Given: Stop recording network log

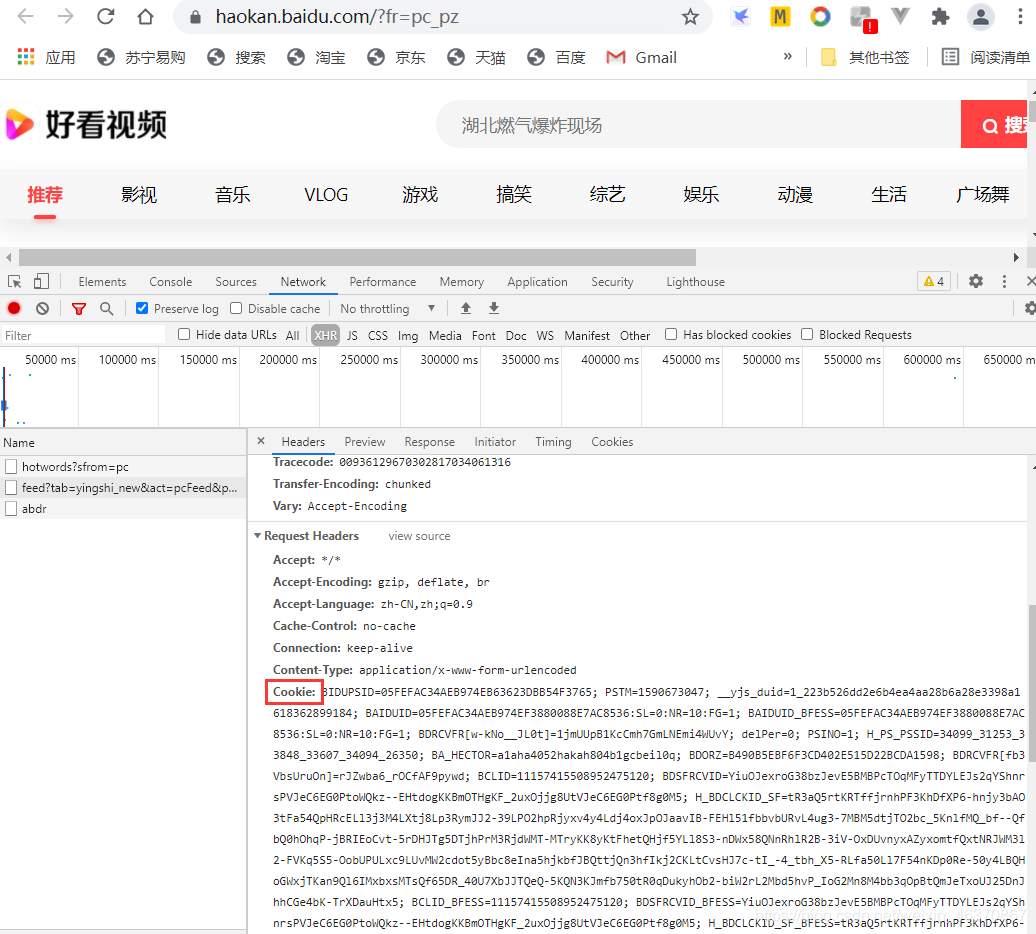Looking at the screenshot, I should pyautogui.click(x=14, y=308).
